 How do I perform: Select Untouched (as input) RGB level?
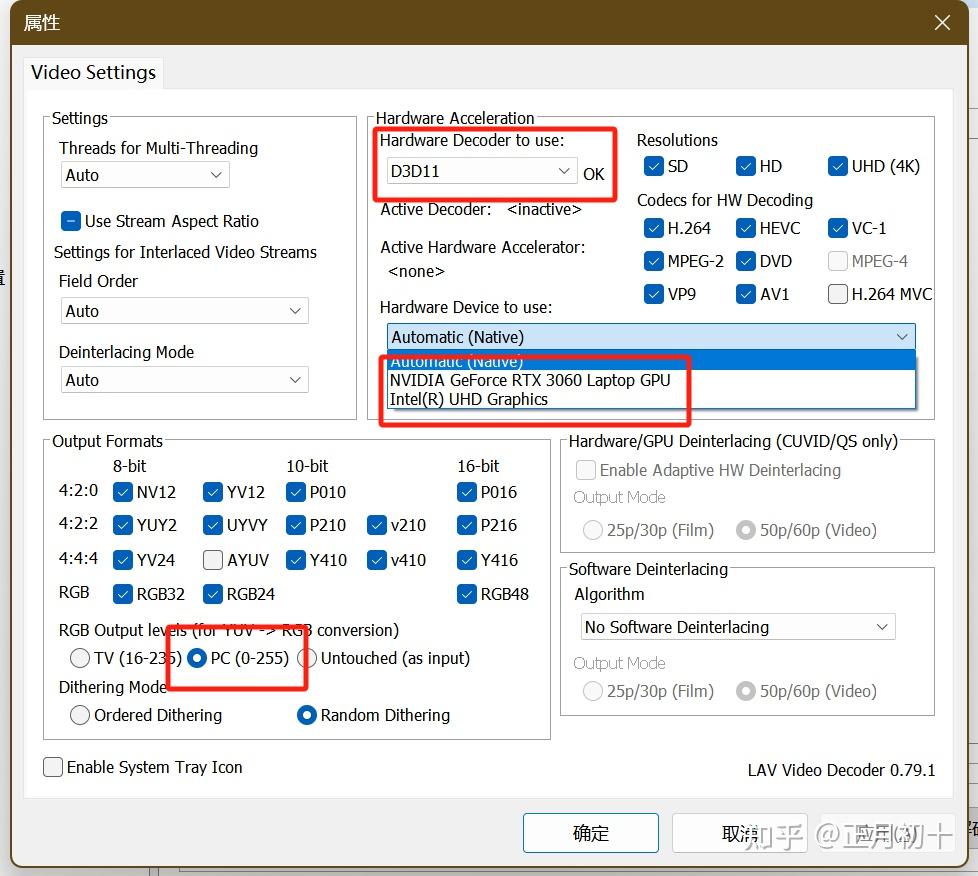[307, 658]
